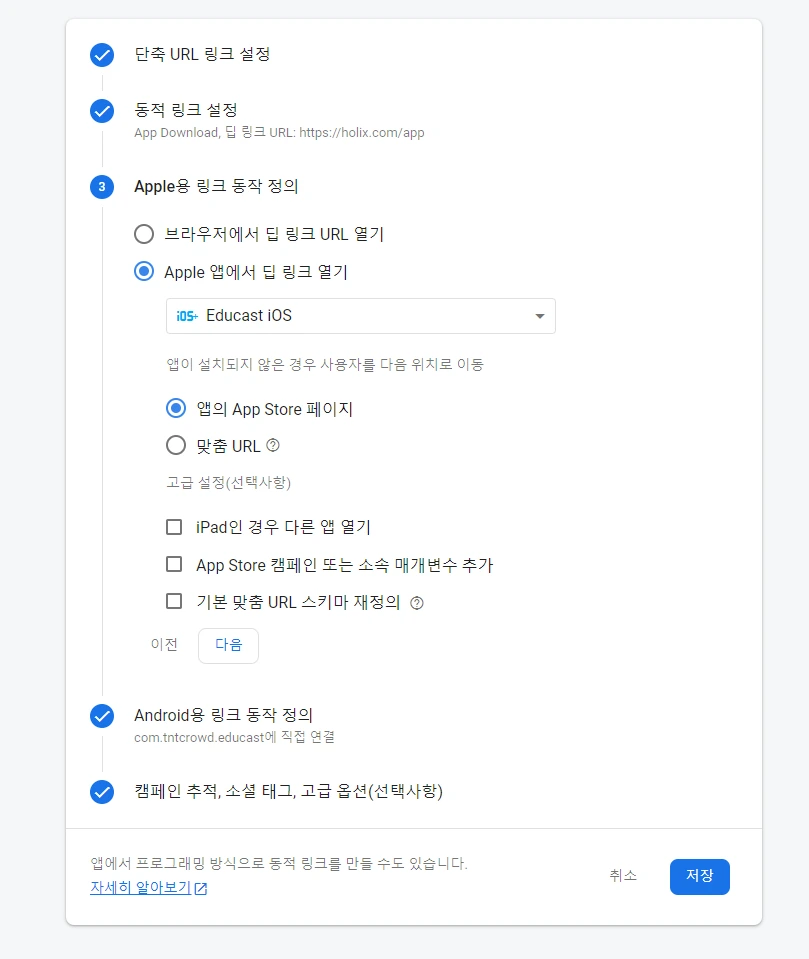Click checkmark icon for Android용 링크 동작 정의
809x959 pixels.
click(102, 716)
